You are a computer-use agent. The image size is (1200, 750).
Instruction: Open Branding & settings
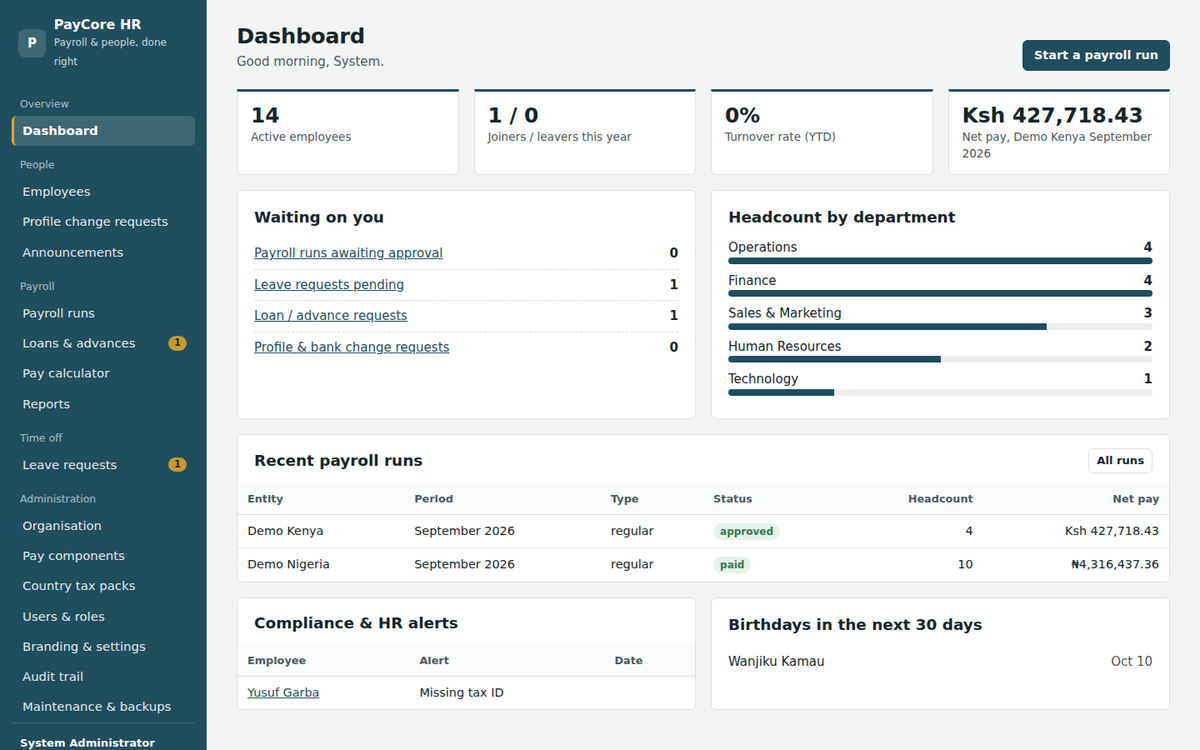pos(103,647)
